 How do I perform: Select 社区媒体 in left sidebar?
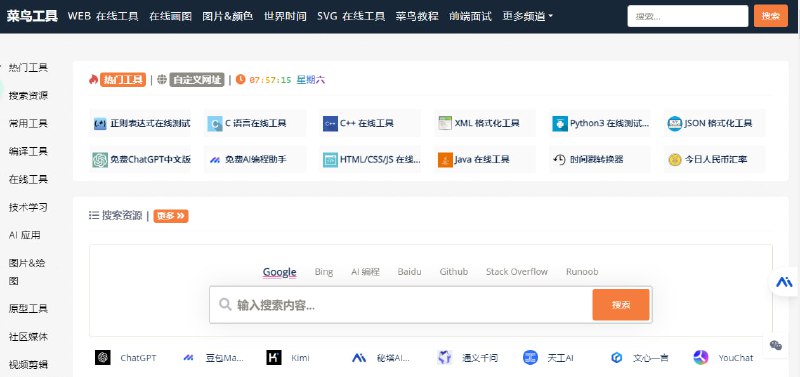pos(28,337)
